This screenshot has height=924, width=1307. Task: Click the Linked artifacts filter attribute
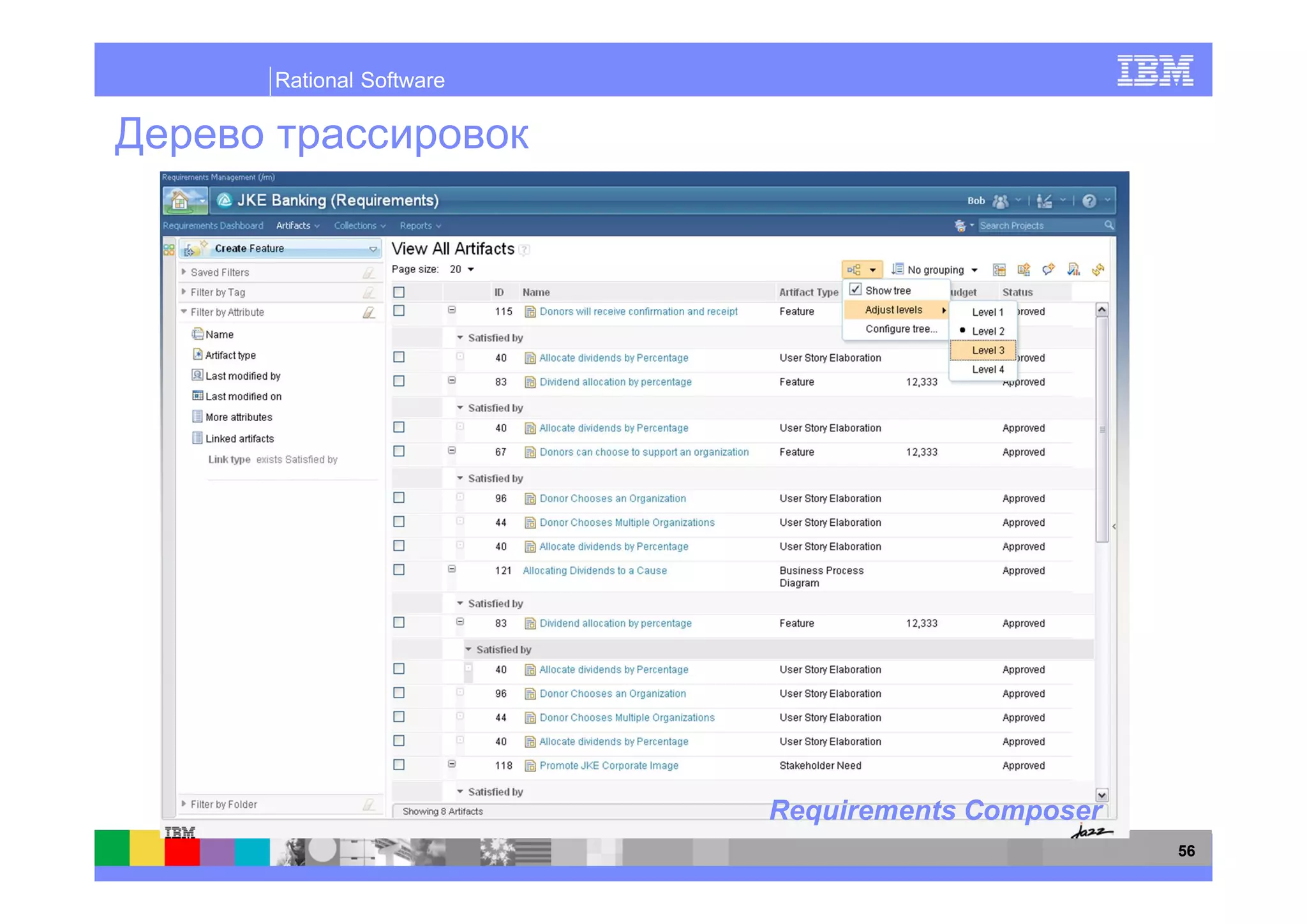239,439
